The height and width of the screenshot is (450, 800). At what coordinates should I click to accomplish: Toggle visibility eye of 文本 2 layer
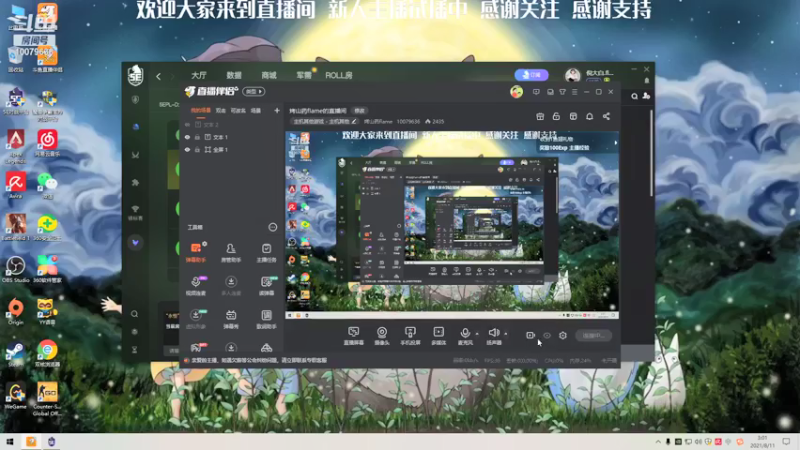pos(187,124)
